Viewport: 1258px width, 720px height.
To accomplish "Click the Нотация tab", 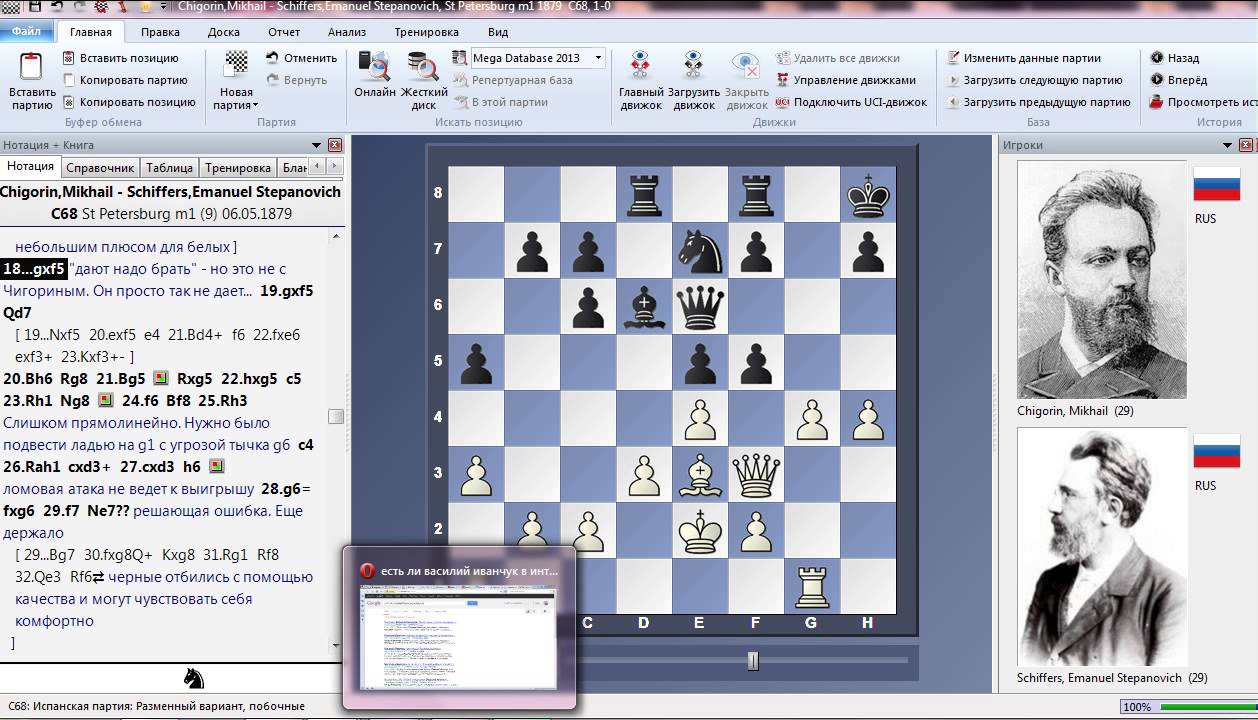I will 30,167.
